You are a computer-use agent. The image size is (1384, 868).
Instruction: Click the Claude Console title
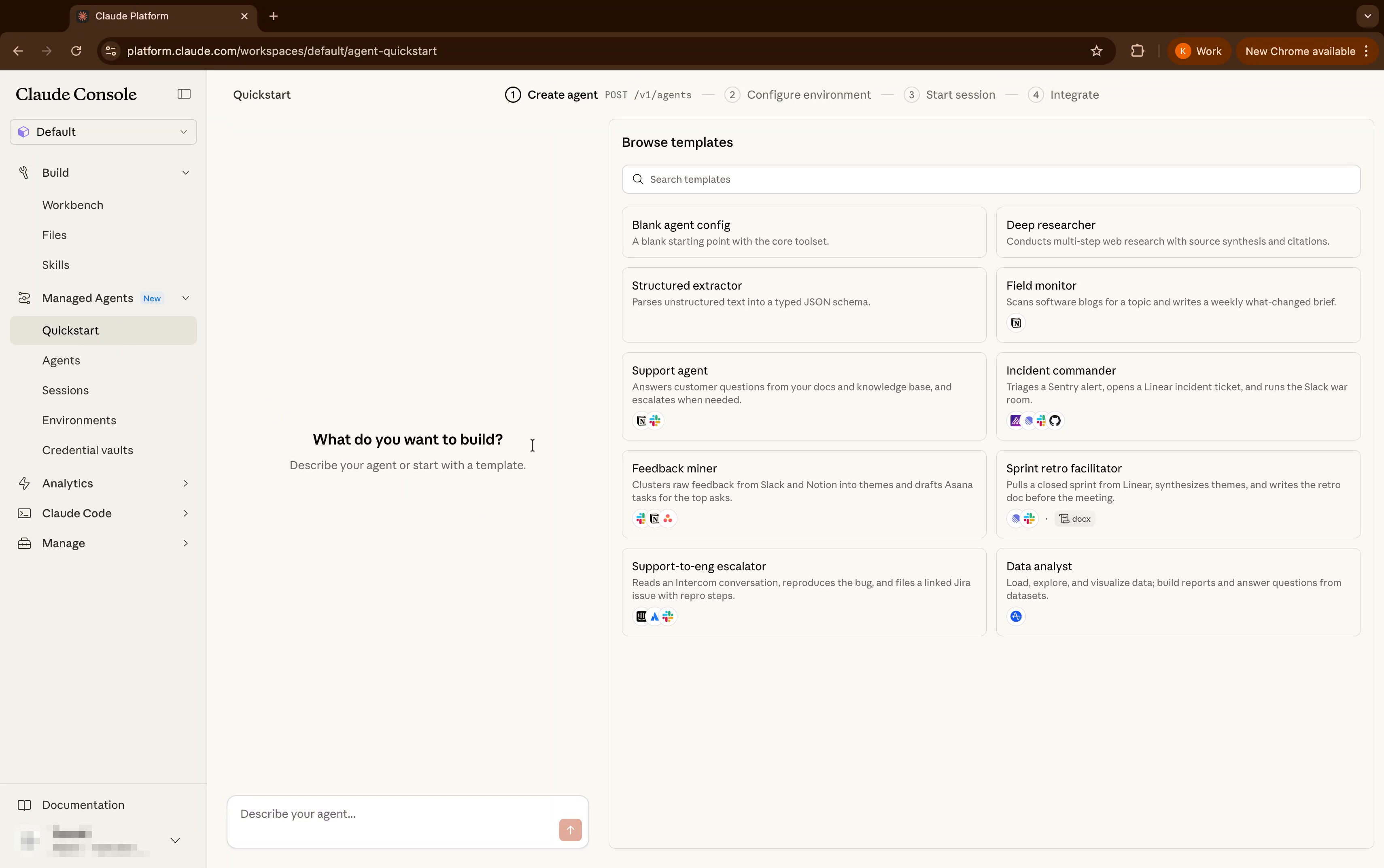pyautogui.click(x=76, y=94)
